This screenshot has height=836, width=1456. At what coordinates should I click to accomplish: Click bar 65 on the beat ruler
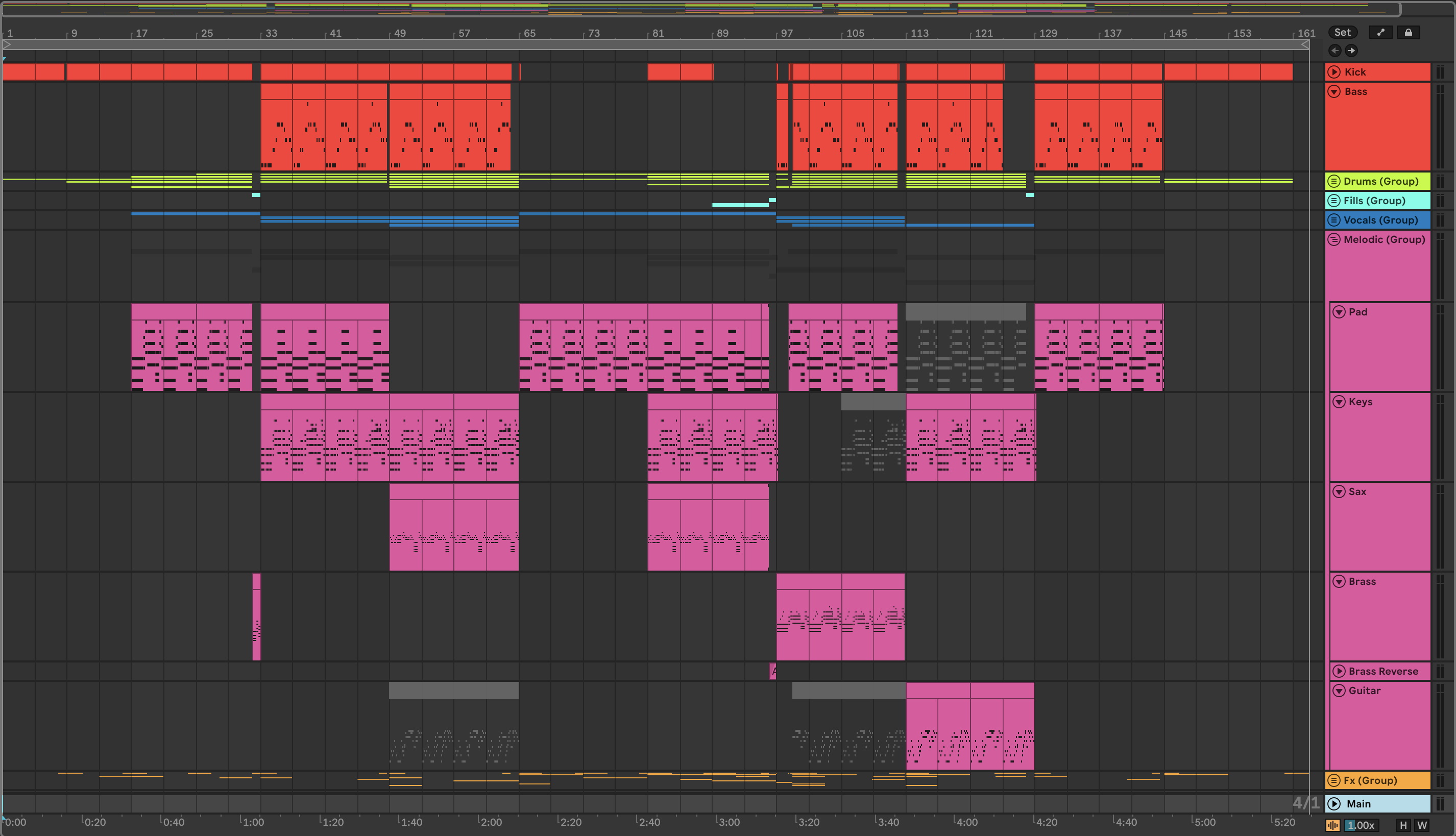528,33
